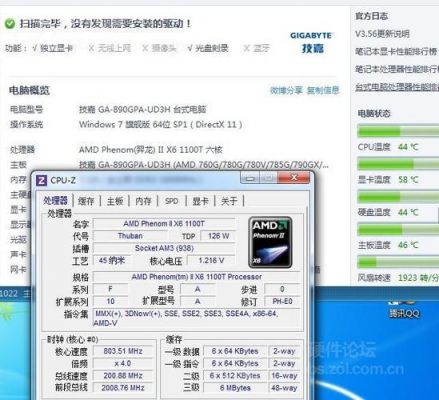Click the 指令集 field listing MMX(+), 3DNow!
The image size is (439, 400).
coord(197,318)
